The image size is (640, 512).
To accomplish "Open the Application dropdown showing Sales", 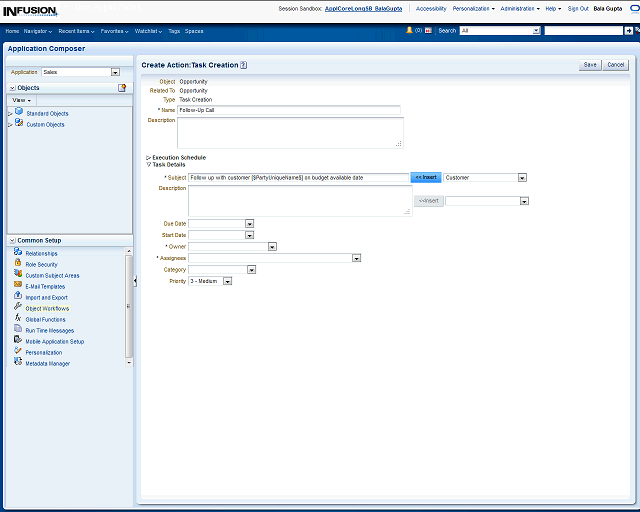I will [115, 72].
